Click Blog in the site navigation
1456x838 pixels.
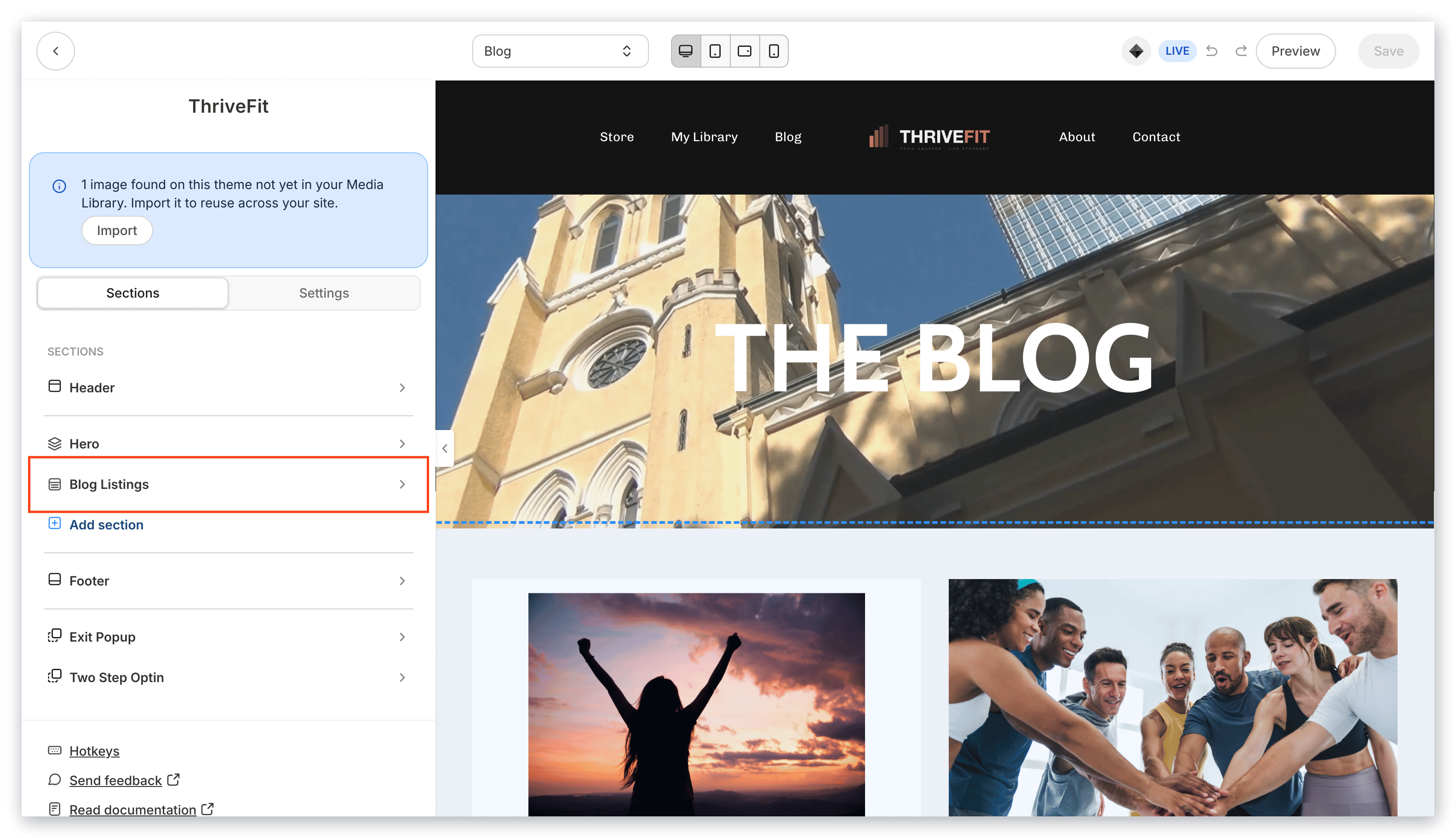point(788,137)
